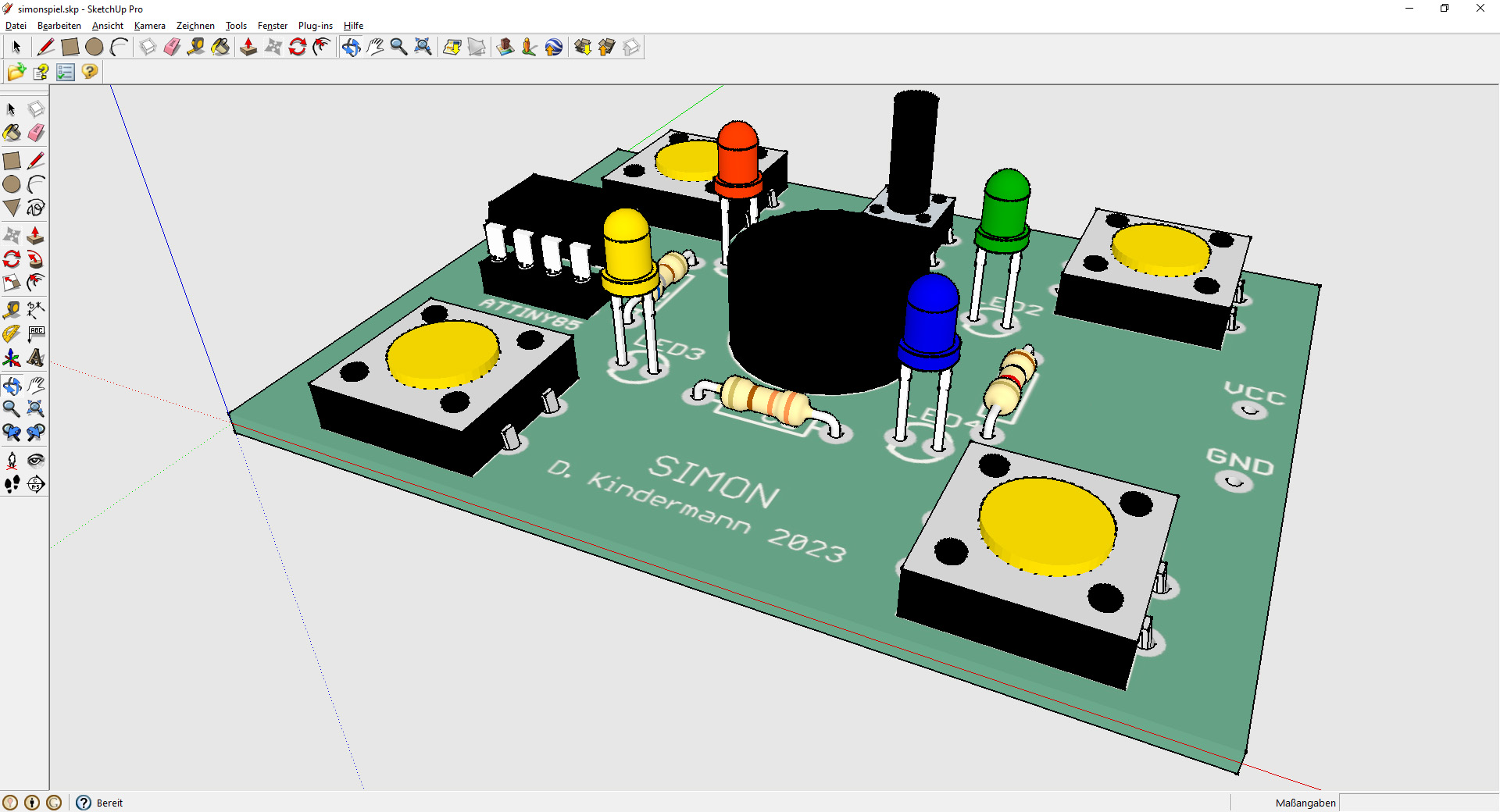Select the Look Around eye tool
Viewport: 1500px width, 812px height.
click(x=36, y=461)
